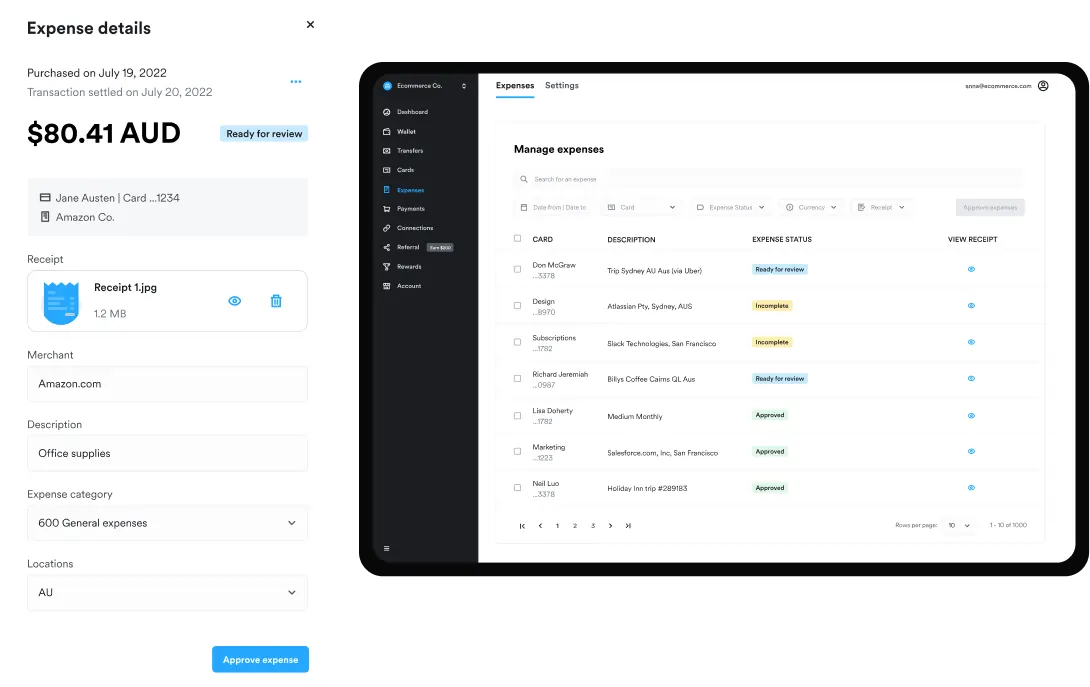Select the Lisa Doherty expense checkbox
Screen dimensions: 1090x687
tap(517, 415)
